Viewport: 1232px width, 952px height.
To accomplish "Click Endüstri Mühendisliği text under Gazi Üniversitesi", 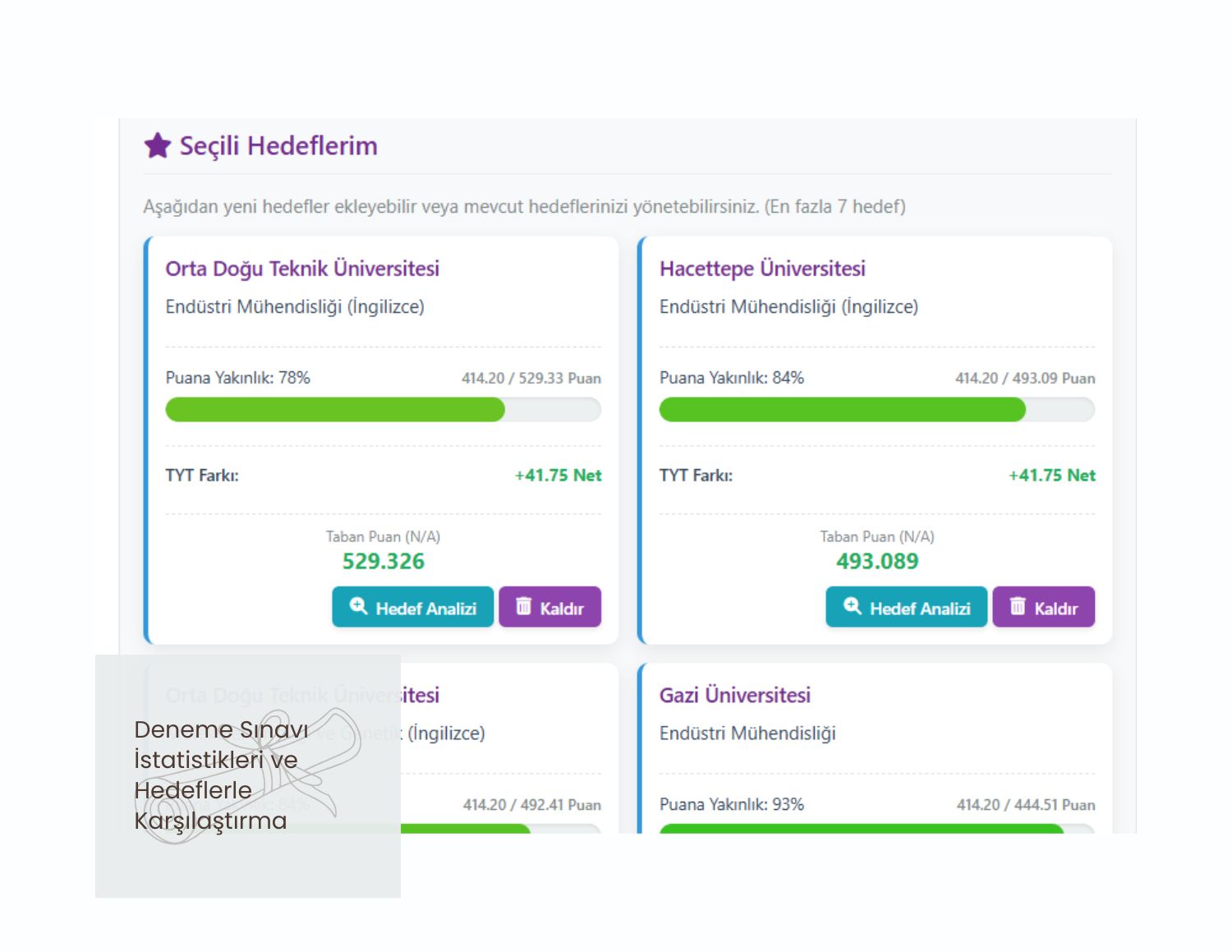I will click(747, 734).
